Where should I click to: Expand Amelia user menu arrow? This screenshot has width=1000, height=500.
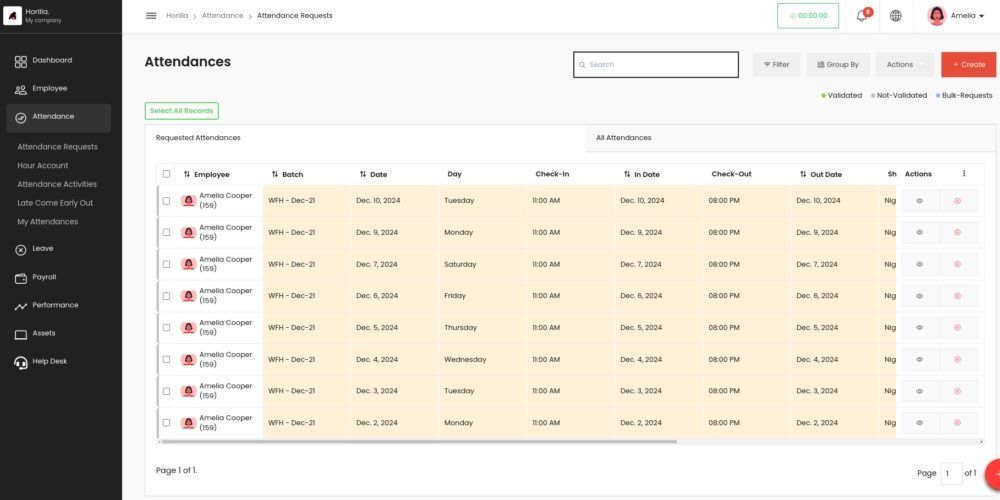[982, 16]
